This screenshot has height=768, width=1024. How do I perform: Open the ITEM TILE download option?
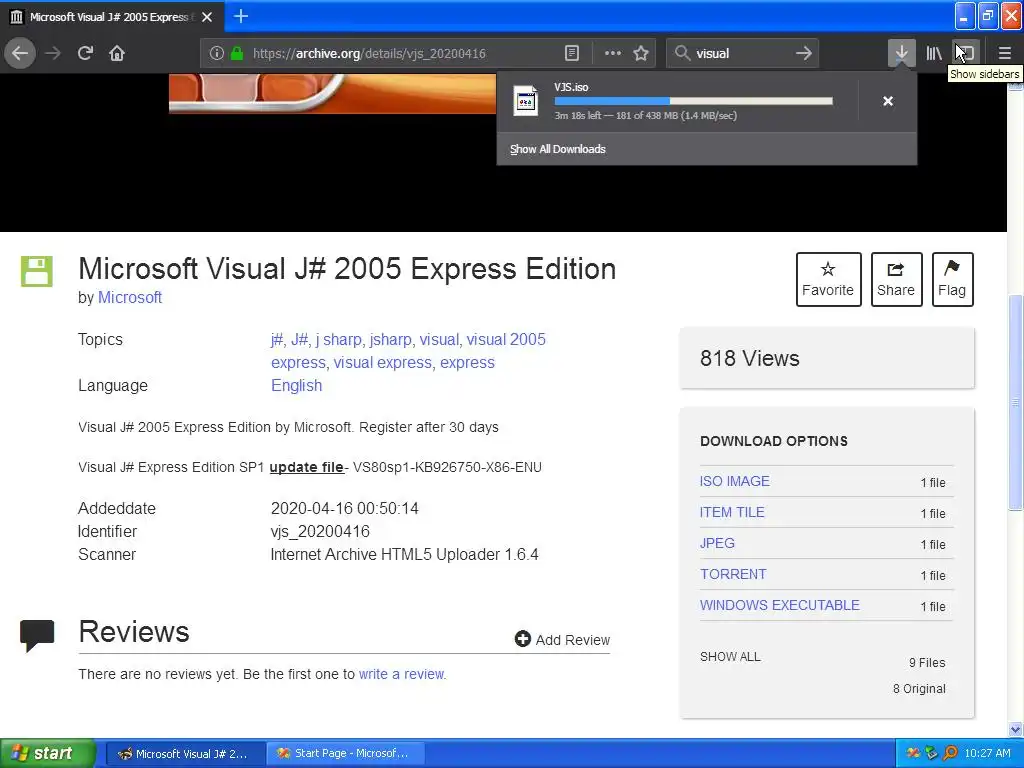tap(732, 512)
